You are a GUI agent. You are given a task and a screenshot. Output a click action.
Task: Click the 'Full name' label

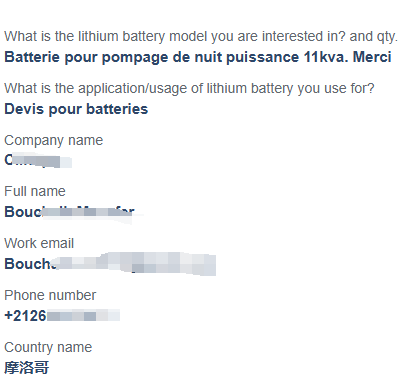(x=35, y=192)
